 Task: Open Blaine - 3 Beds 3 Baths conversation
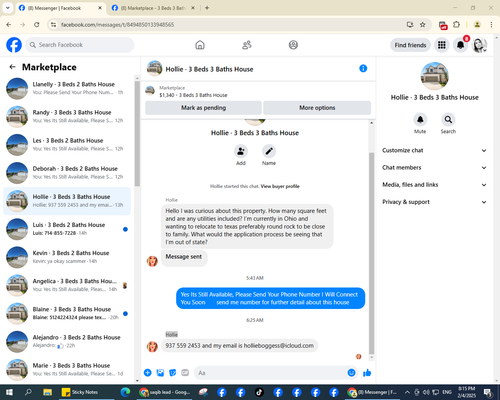point(68,313)
